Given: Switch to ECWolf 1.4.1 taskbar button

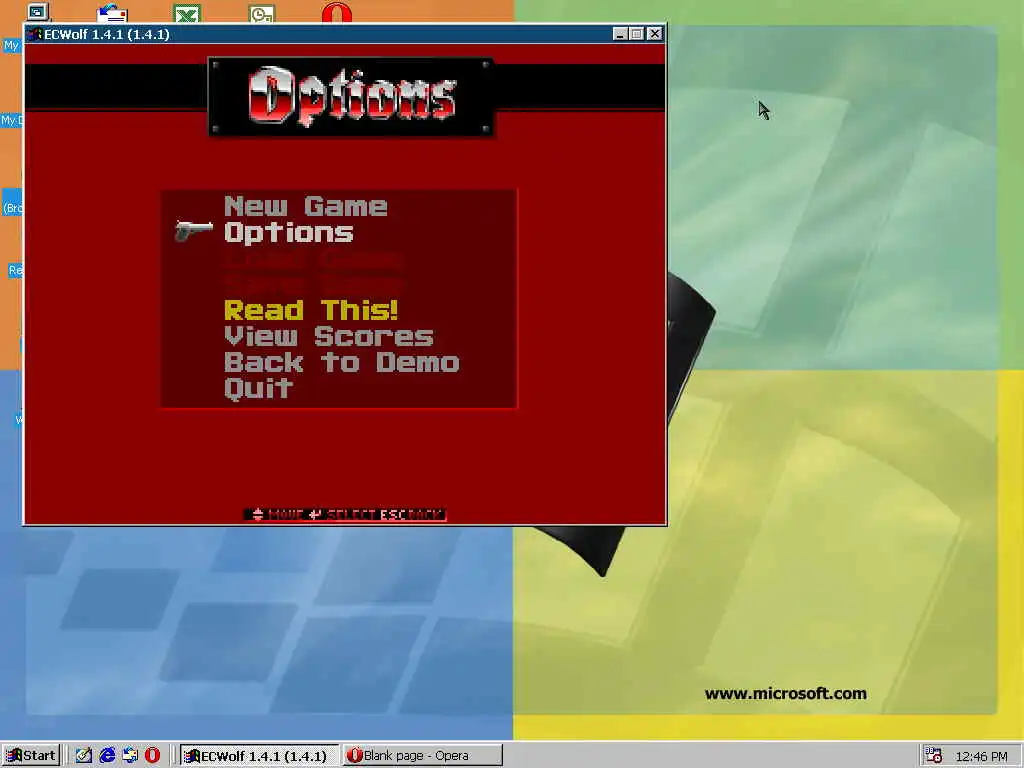Looking at the screenshot, I should [259, 756].
